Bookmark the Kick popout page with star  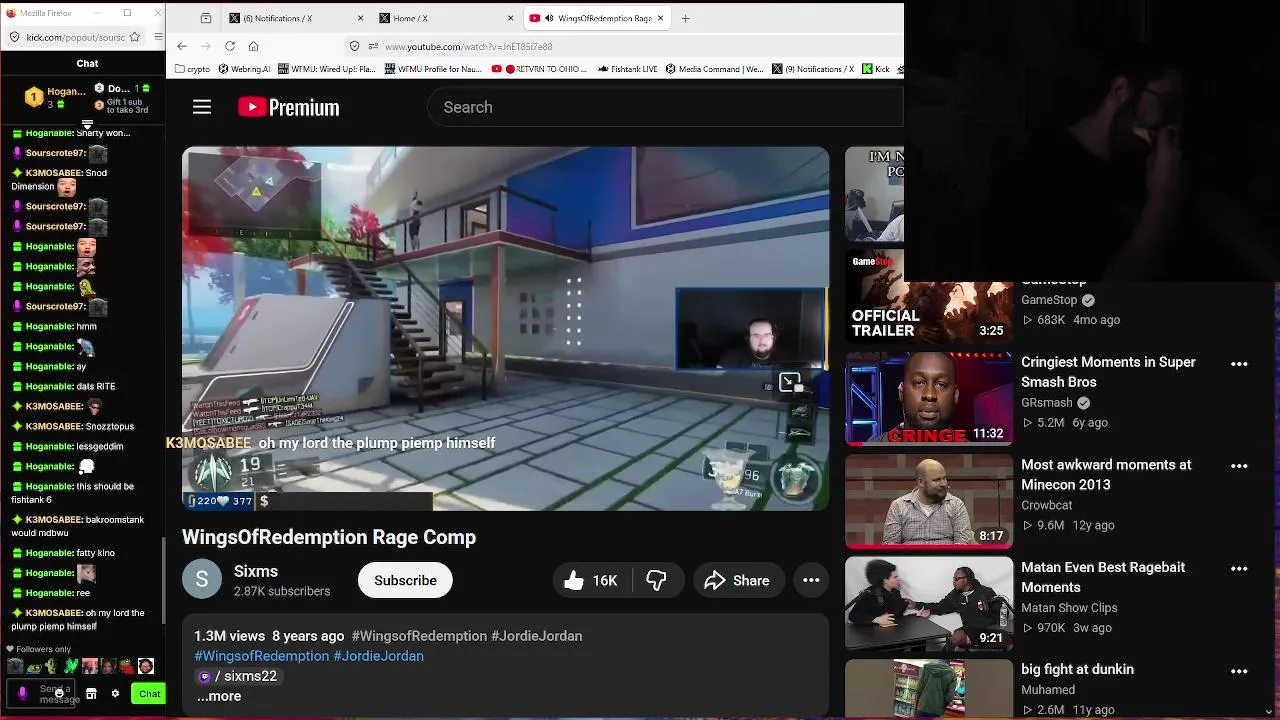[134, 37]
